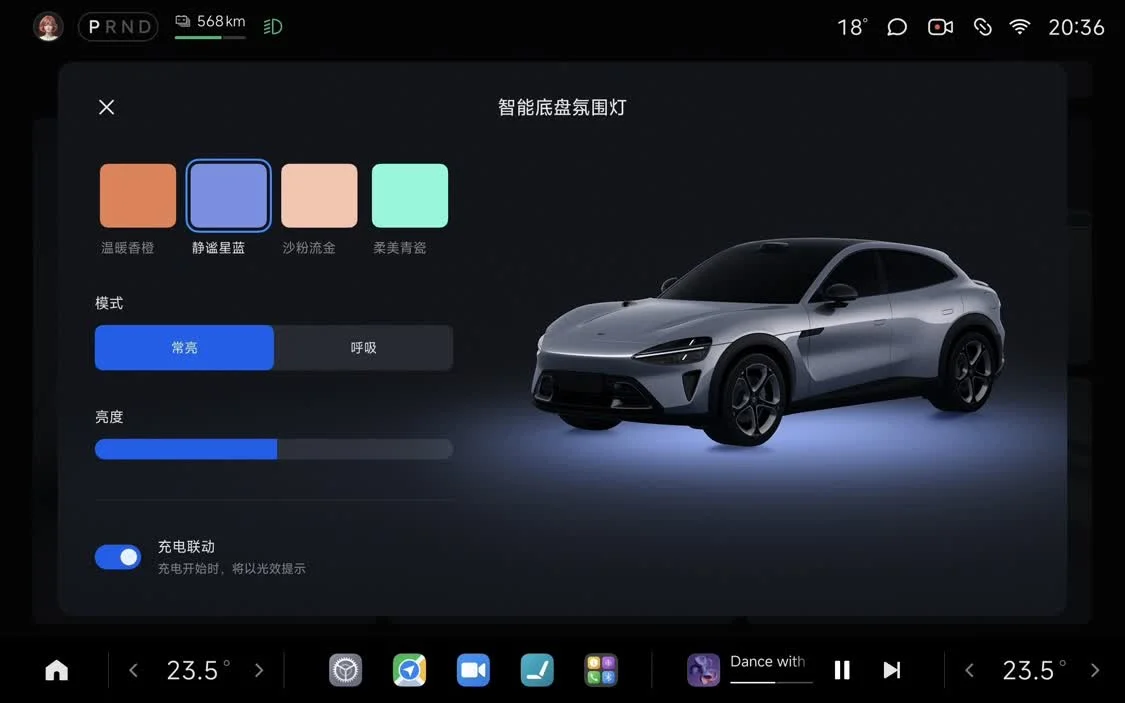Click the 亮度 brightness slider bar
This screenshot has width=1125, height=703.
[274, 449]
